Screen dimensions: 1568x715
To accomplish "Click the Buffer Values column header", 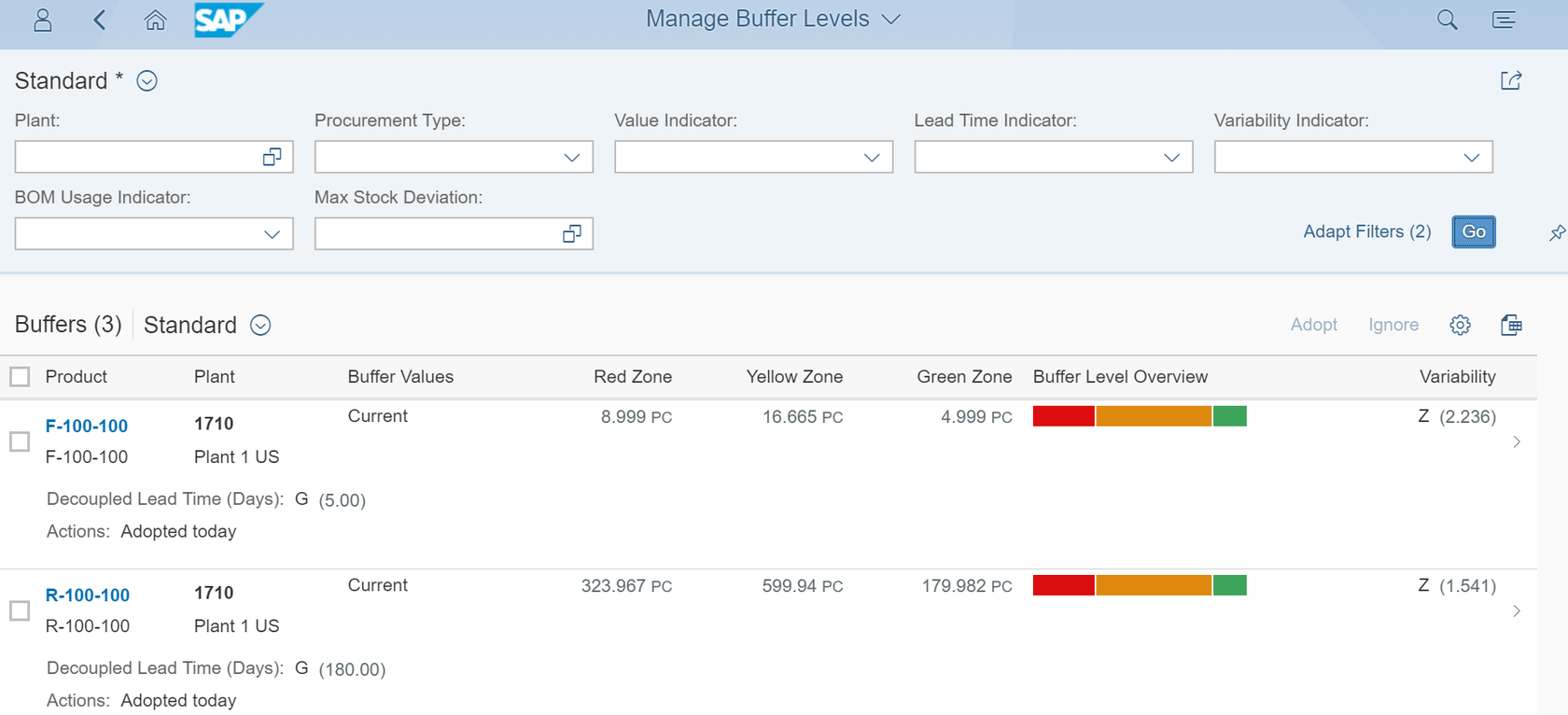I will click(400, 376).
